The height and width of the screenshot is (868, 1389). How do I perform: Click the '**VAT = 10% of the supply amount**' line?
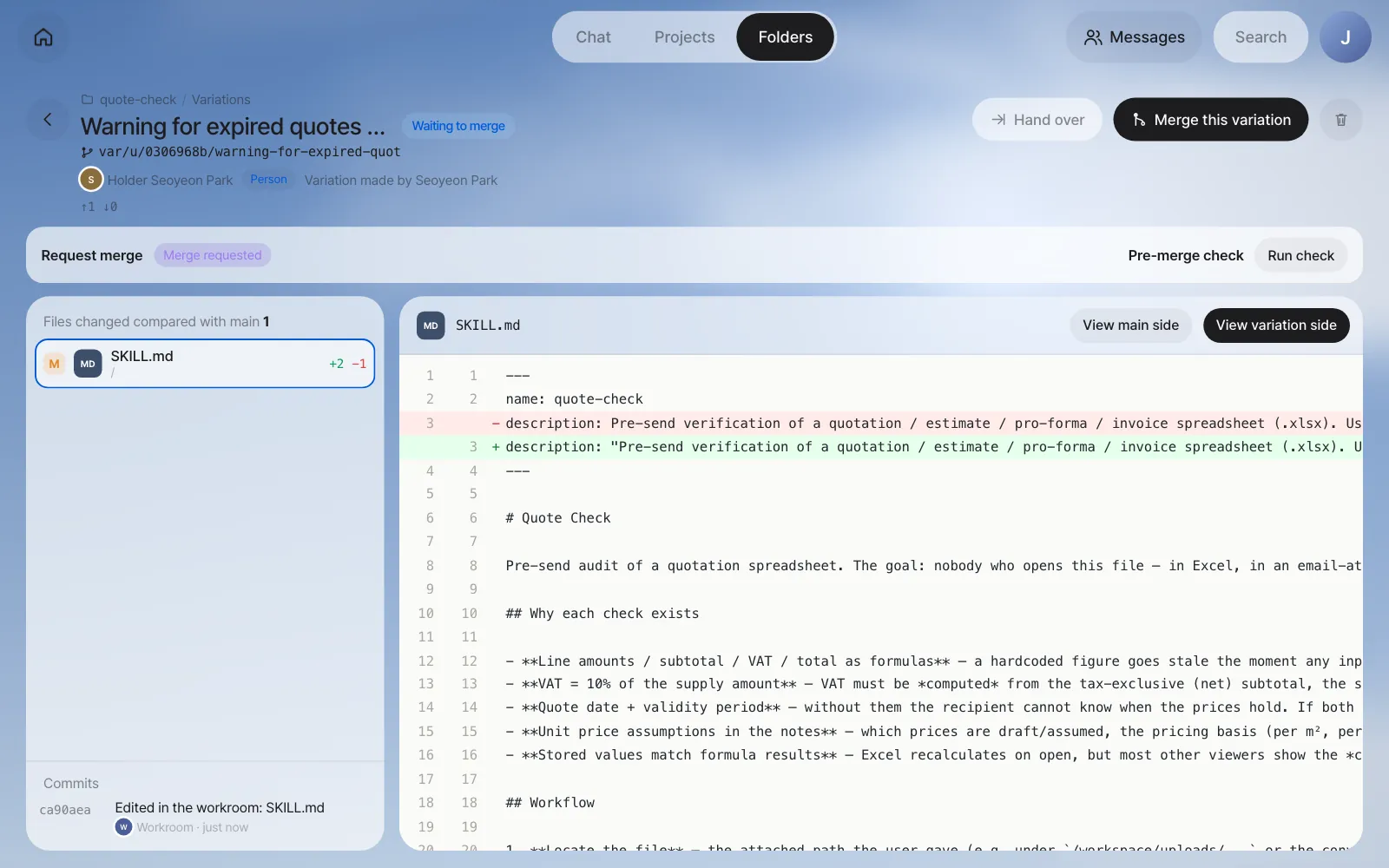coord(881,684)
